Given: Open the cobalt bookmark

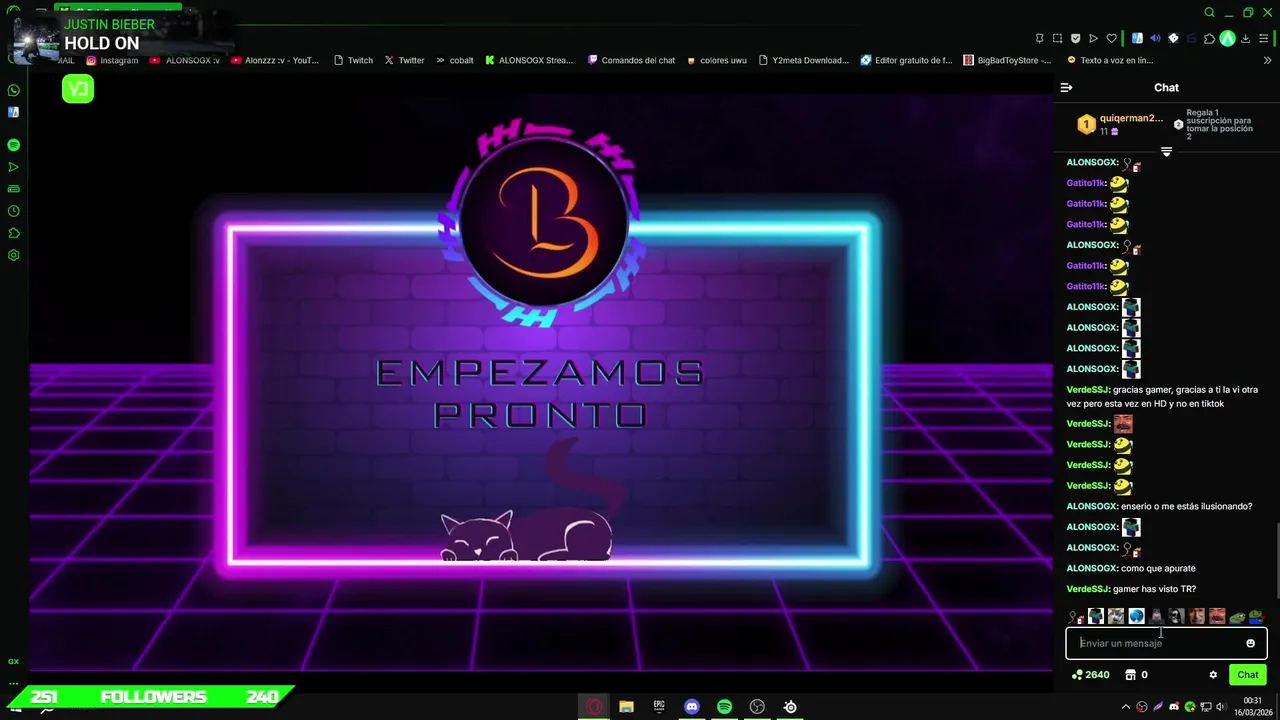Looking at the screenshot, I should [454, 60].
